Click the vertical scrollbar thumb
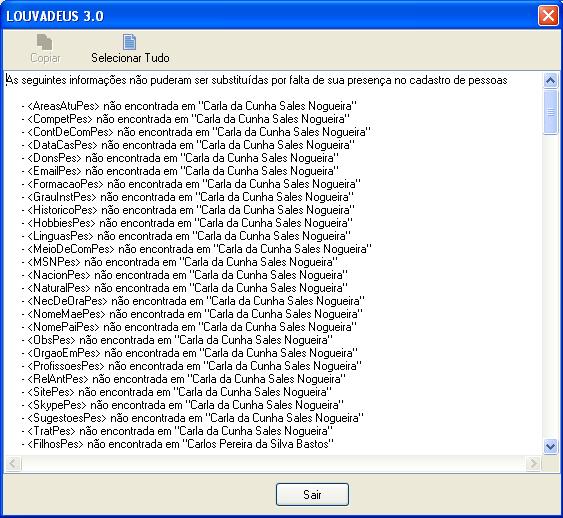This screenshot has width=563, height=518. coord(550,112)
